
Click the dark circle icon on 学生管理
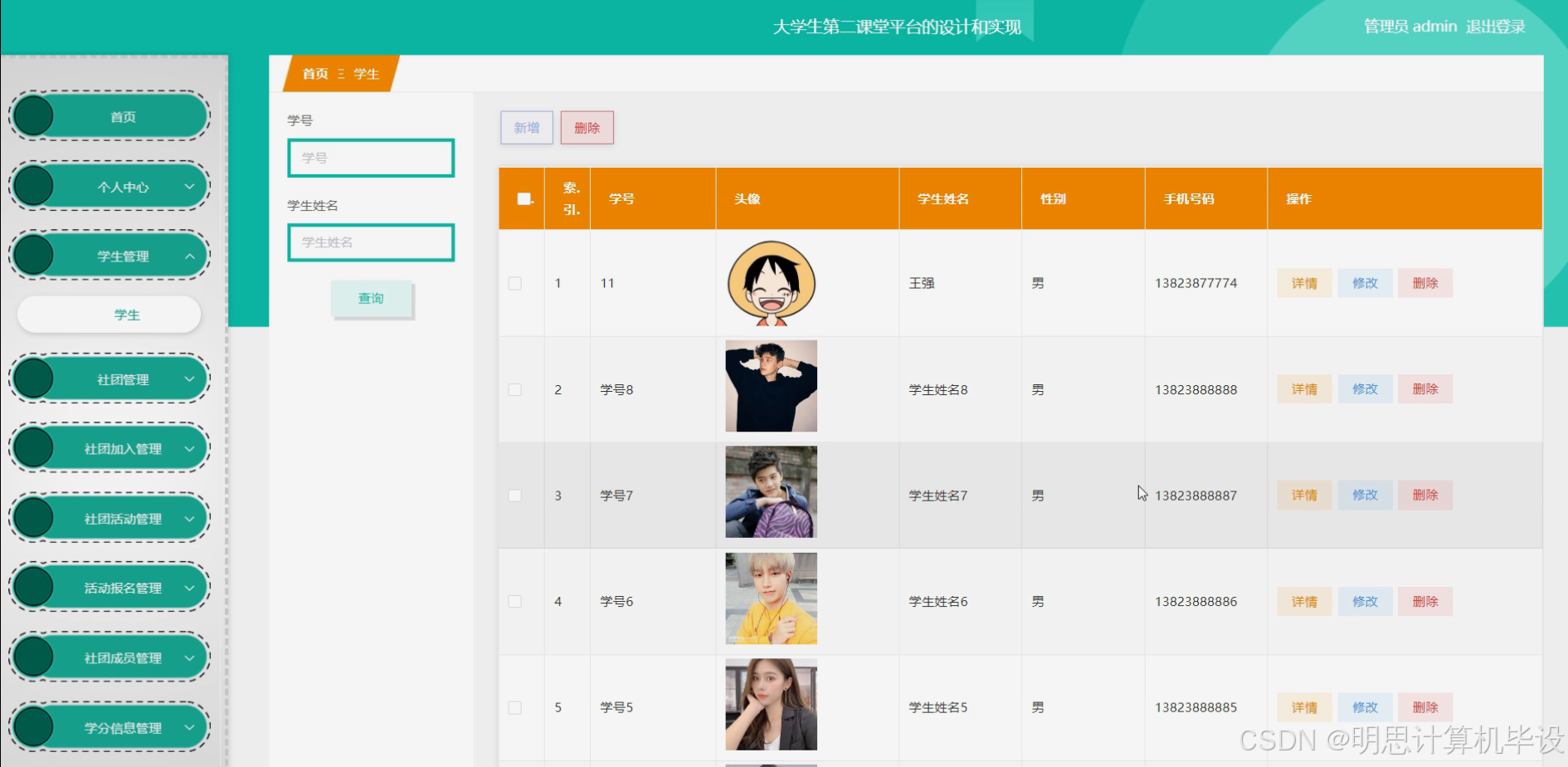33,256
